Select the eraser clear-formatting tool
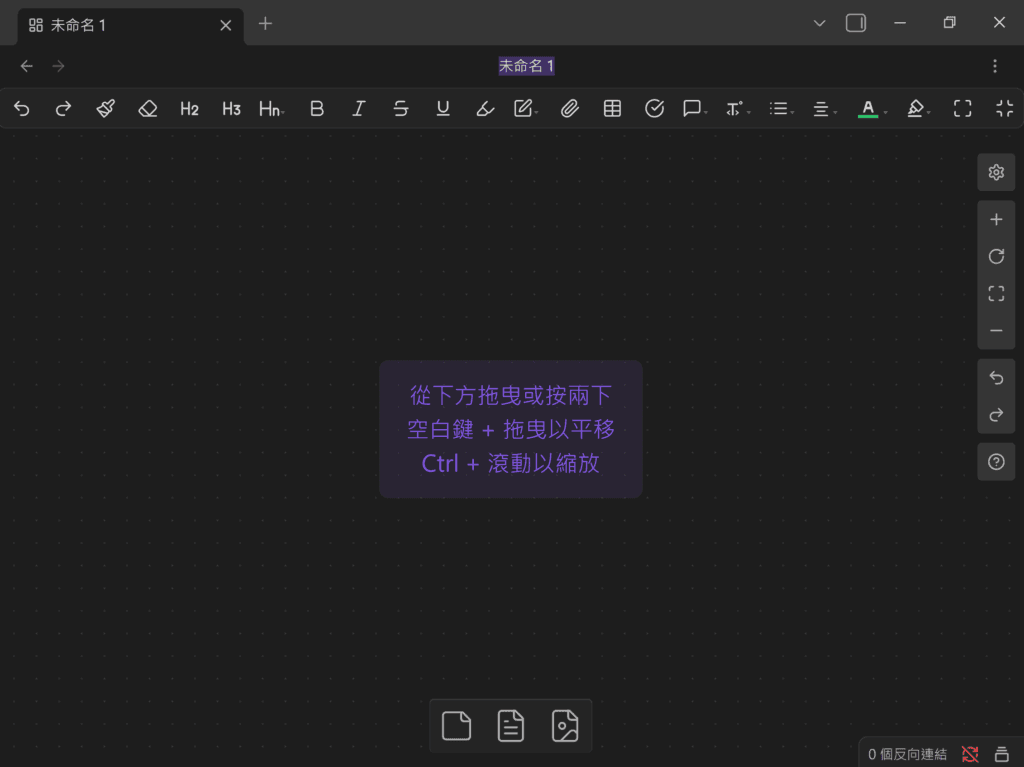 pyautogui.click(x=148, y=109)
